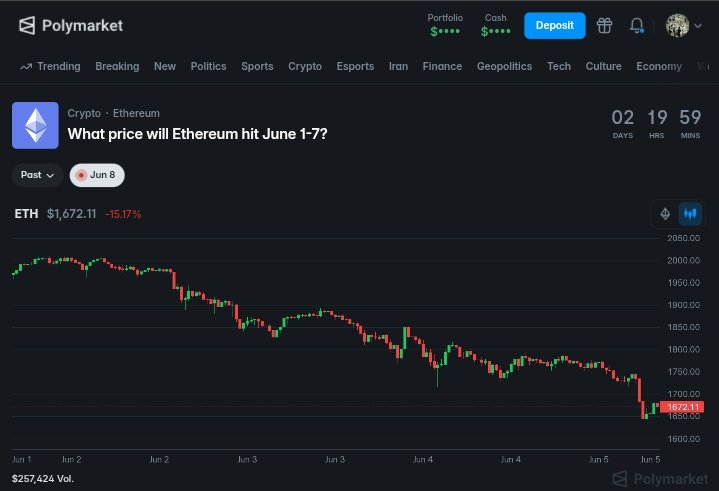The width and height of the screenshot is (719, 491).
Task: Click the Ethereum market logo tile
Action: [x=35, y=125]
